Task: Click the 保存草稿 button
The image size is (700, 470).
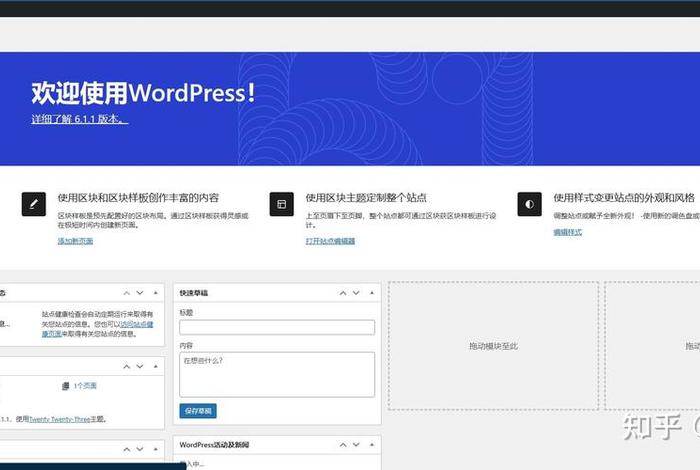Action: (x=198, y=411)
